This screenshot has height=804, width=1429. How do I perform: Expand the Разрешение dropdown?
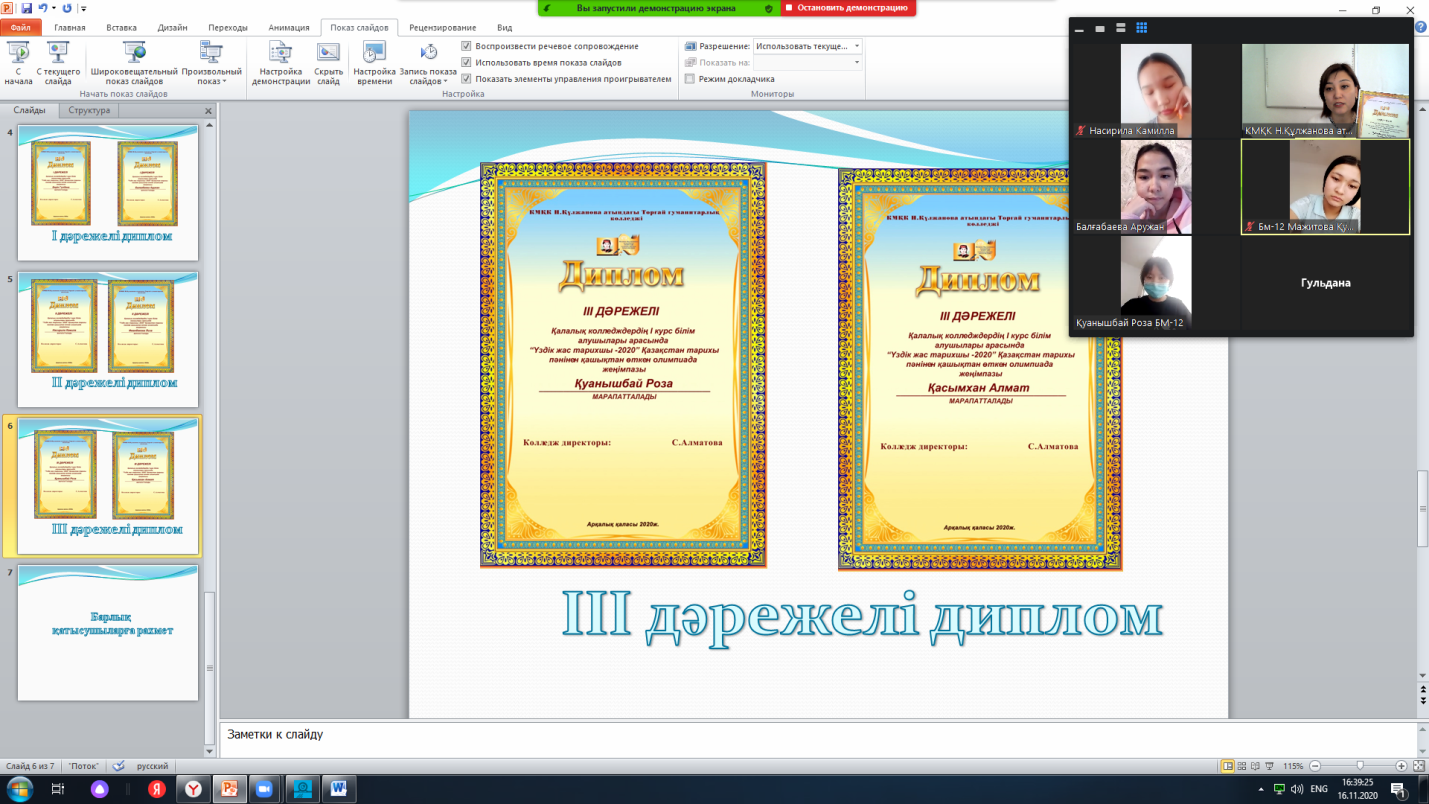[857, 46]
